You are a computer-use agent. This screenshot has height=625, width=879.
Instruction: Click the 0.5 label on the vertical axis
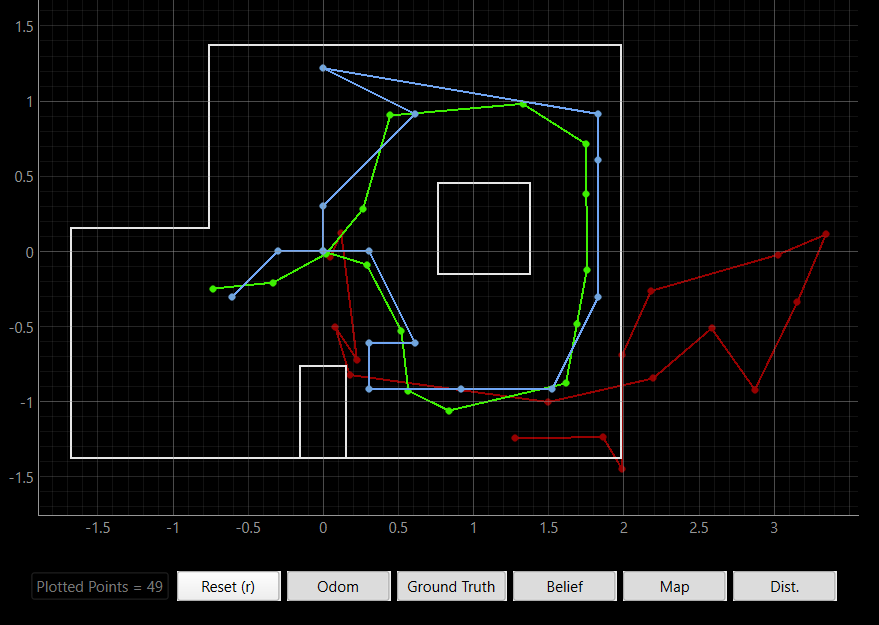click(24, 177)
